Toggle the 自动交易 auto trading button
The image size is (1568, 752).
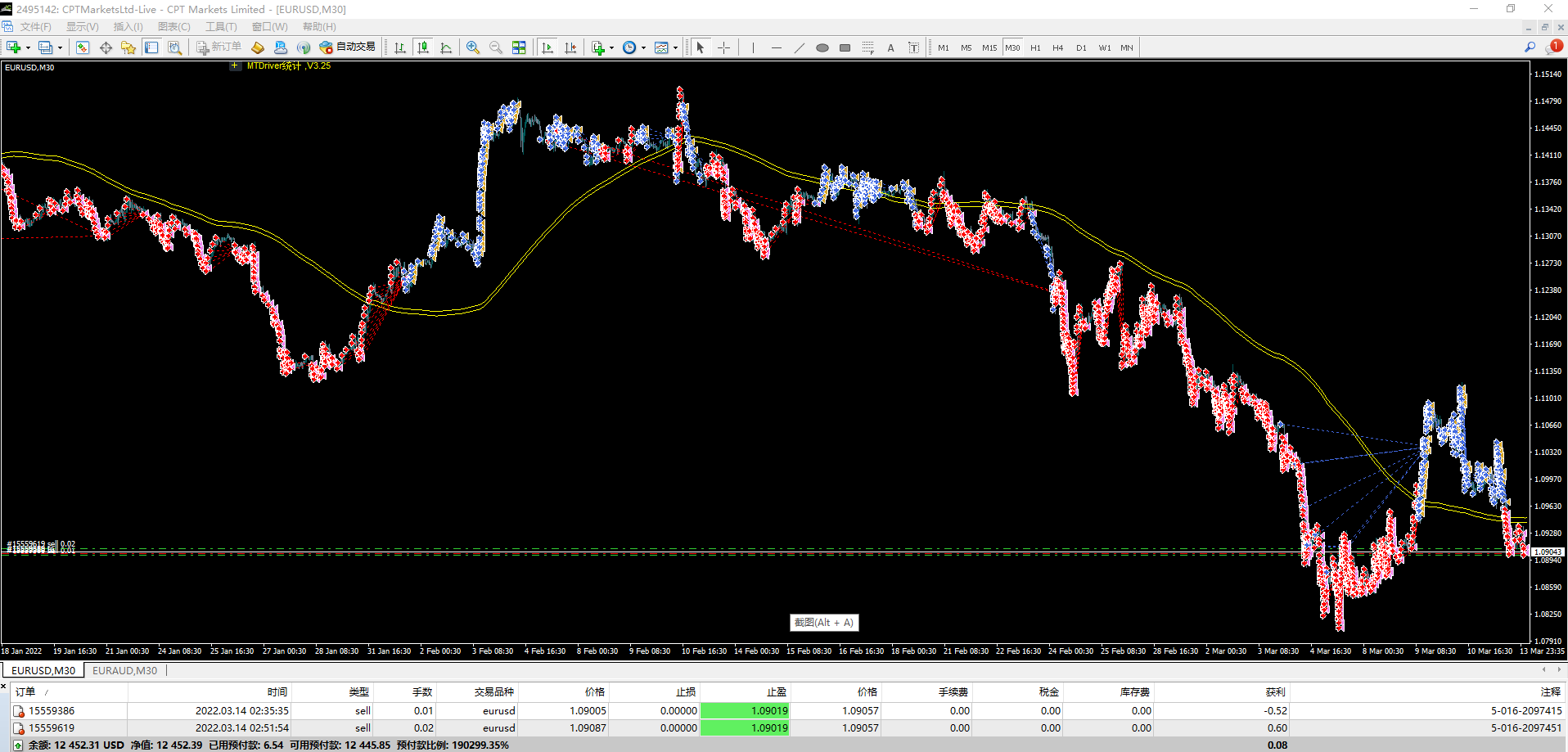click(x=347, y=47)
